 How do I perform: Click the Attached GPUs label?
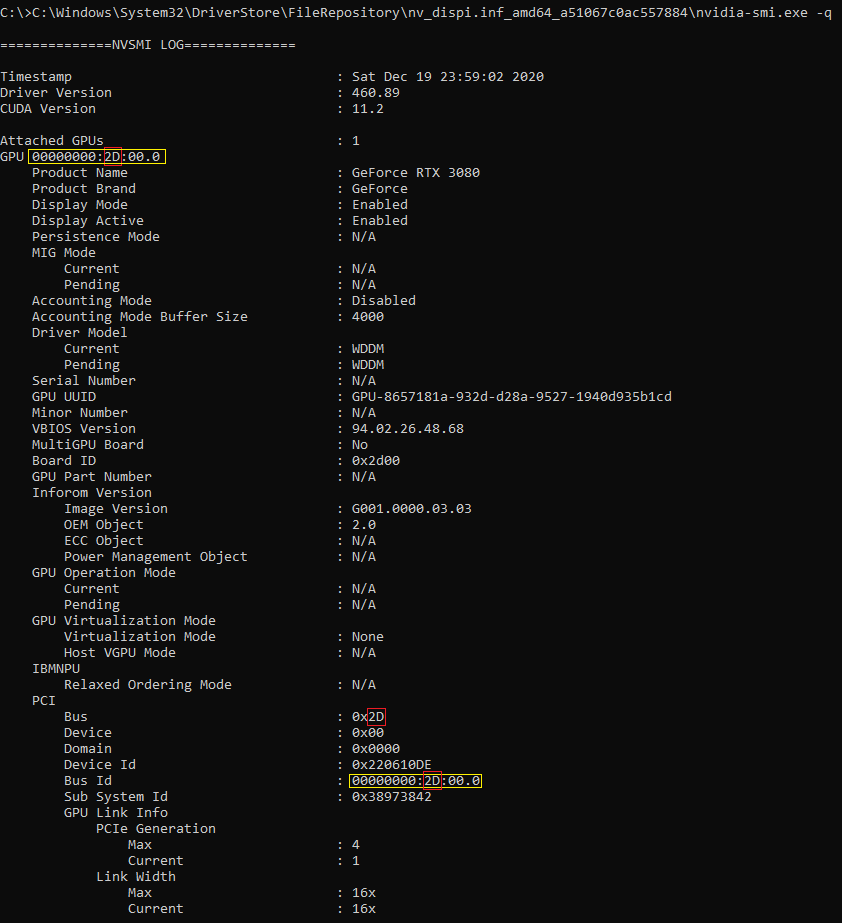(x=52, y=141)
